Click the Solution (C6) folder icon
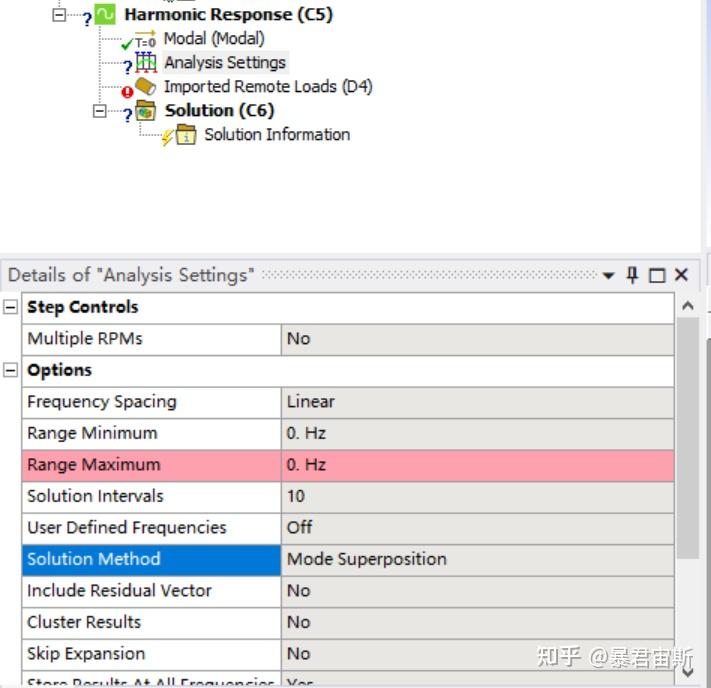711x688 pixels. pyautogui.click(x=146, y=111)
